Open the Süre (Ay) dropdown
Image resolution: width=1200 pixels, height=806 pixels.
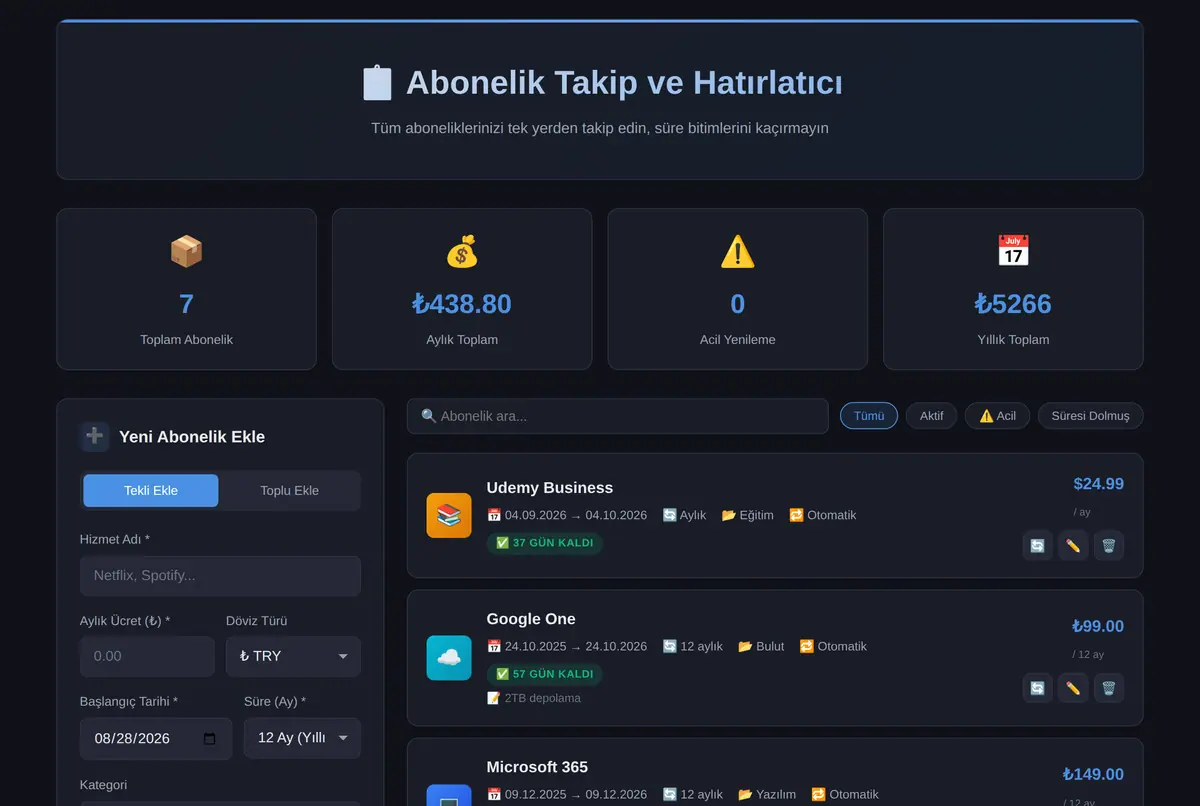tap(302, 738)
